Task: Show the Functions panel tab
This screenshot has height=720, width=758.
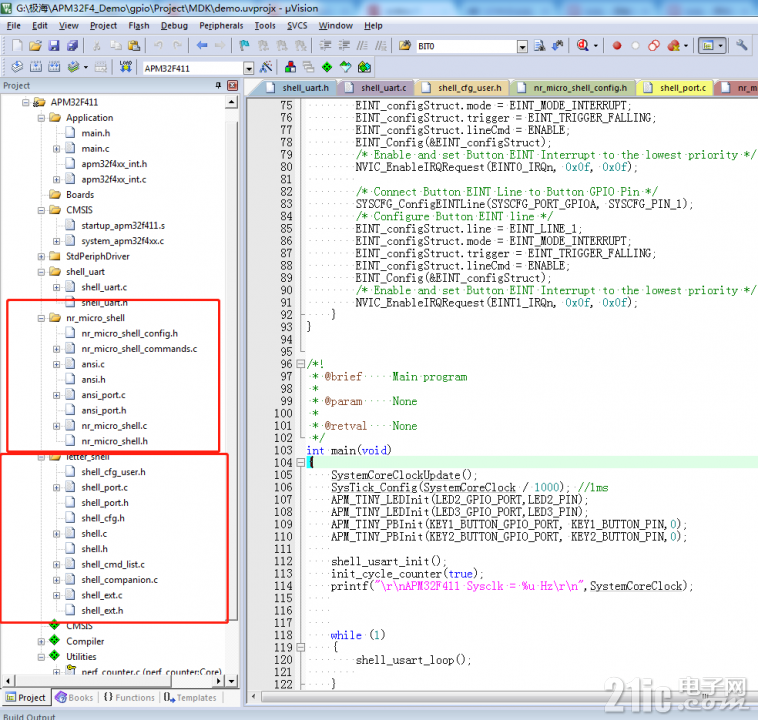Action: pyautogui.click(x=129, y=697)
